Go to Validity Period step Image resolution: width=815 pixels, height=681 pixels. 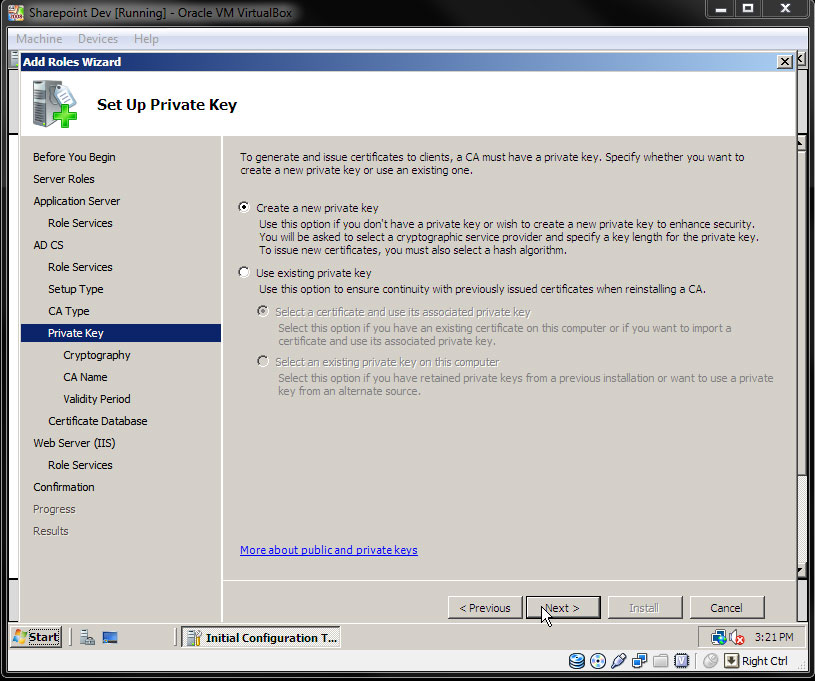pyautogui.click(x=97, y=399)
